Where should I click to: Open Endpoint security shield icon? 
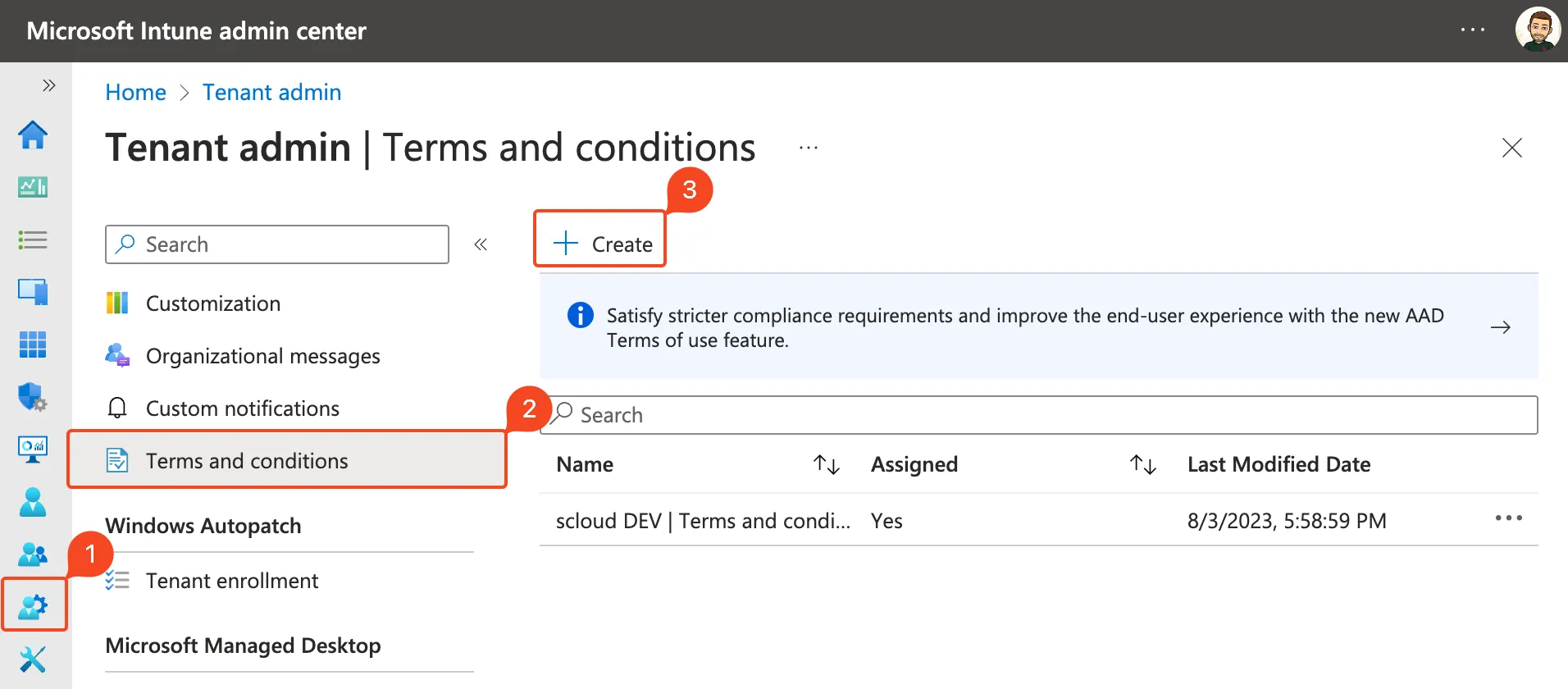click(x=33, y=397)
